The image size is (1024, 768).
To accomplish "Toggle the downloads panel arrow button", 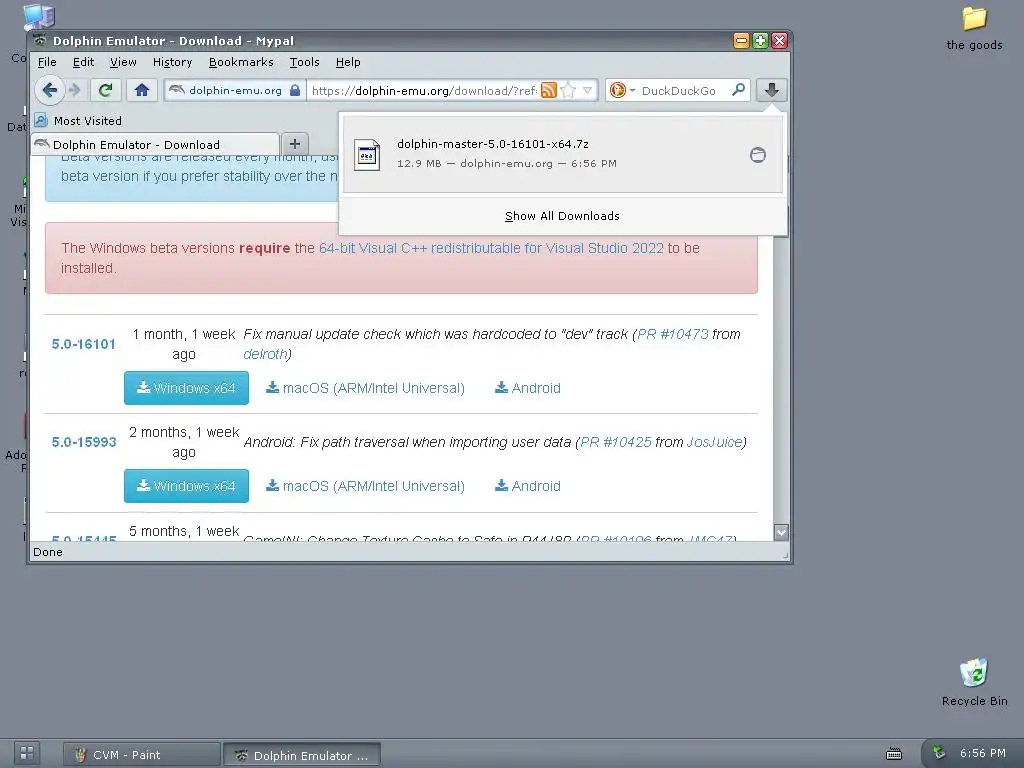I will coord(771,90).
